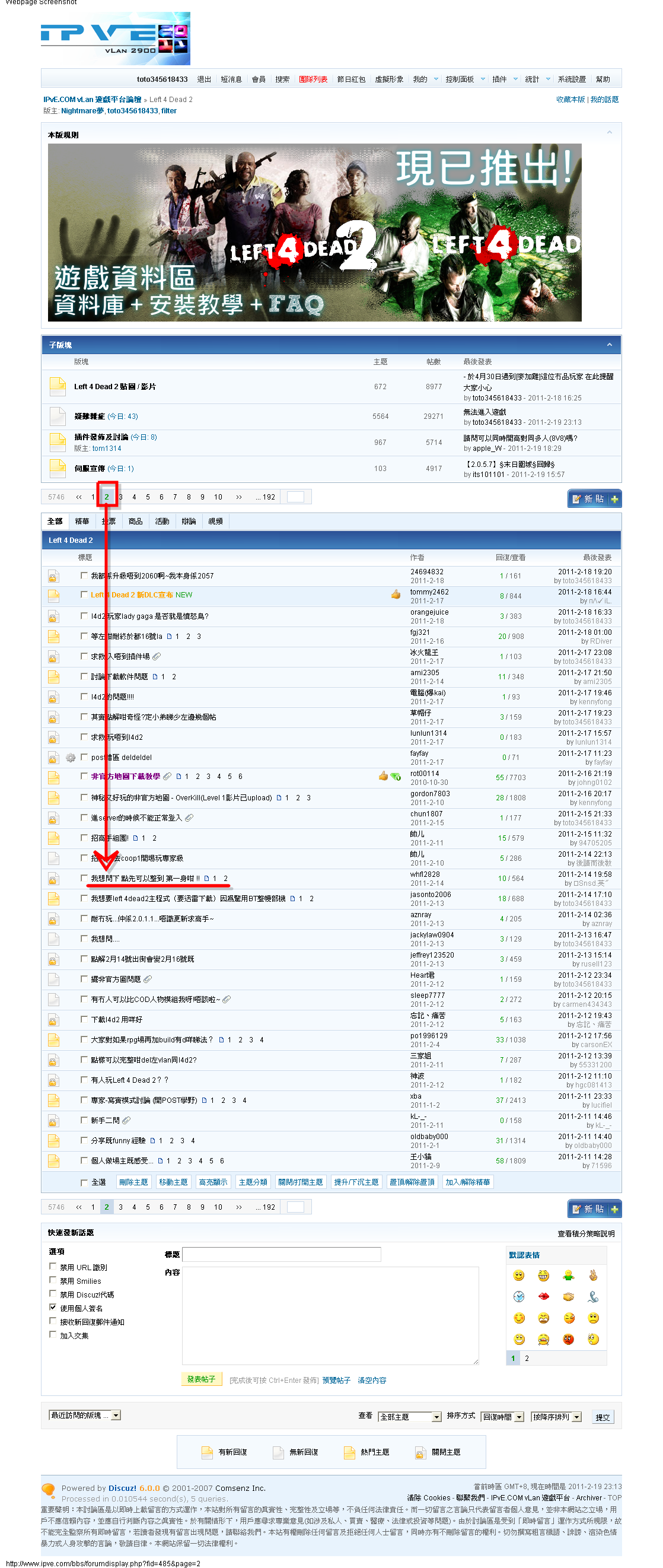
Task: Click the 預覽帖子 link
Action: [x=336, y=1381]
